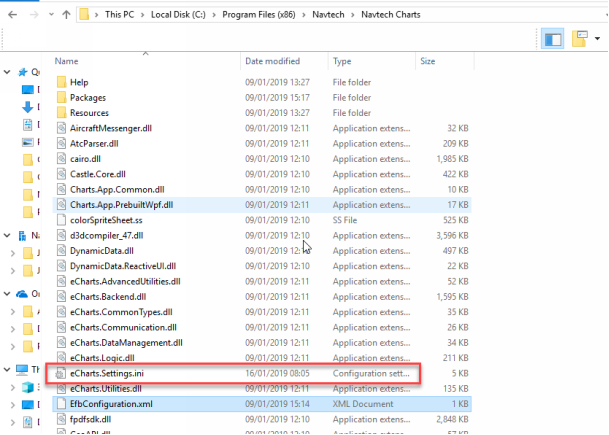Open the new item sticky-note icon
Screen dimensions: 609x435
pos(579,38)
